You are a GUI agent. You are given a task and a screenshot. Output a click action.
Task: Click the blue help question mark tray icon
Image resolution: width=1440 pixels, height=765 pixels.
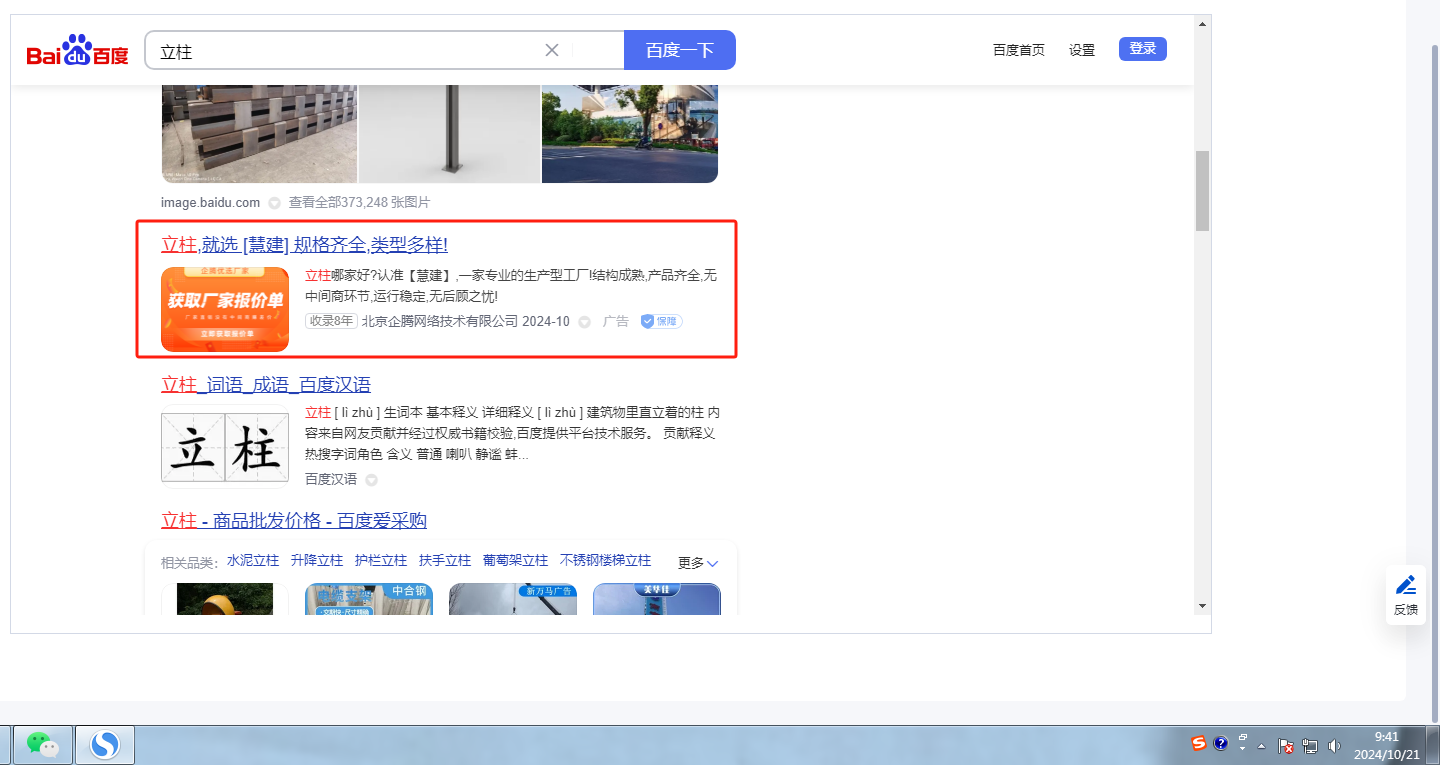[1221, 743]
